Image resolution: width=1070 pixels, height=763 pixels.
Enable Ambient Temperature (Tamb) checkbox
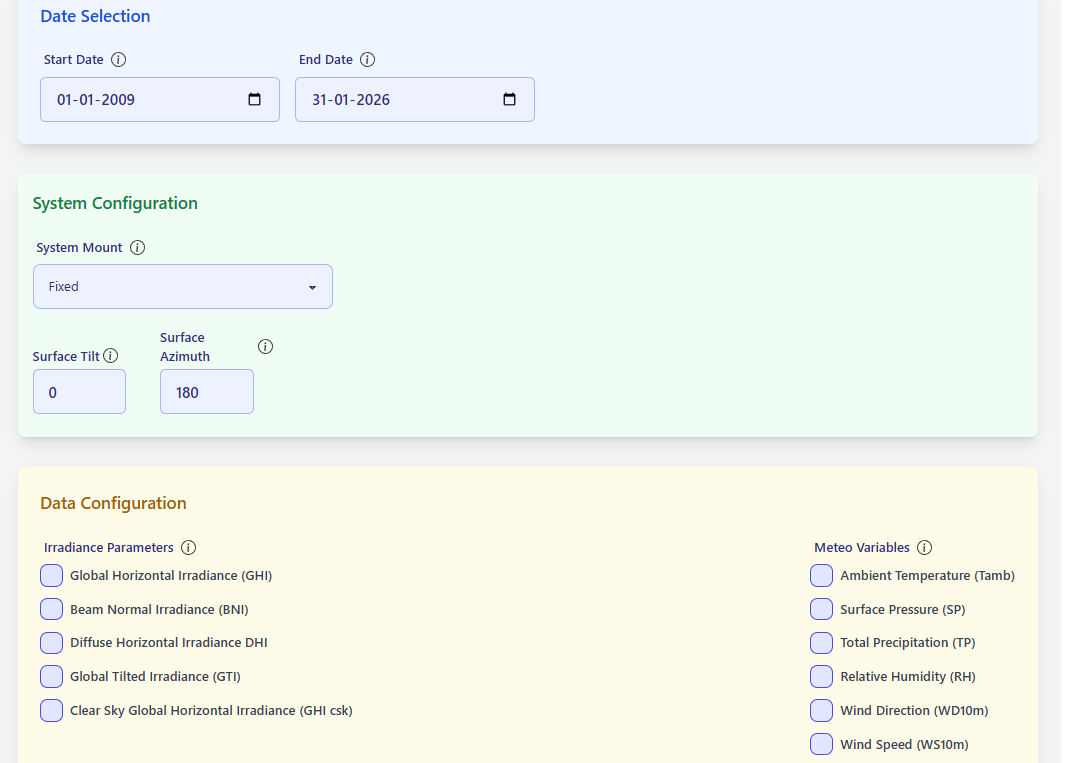click(821, 576)
